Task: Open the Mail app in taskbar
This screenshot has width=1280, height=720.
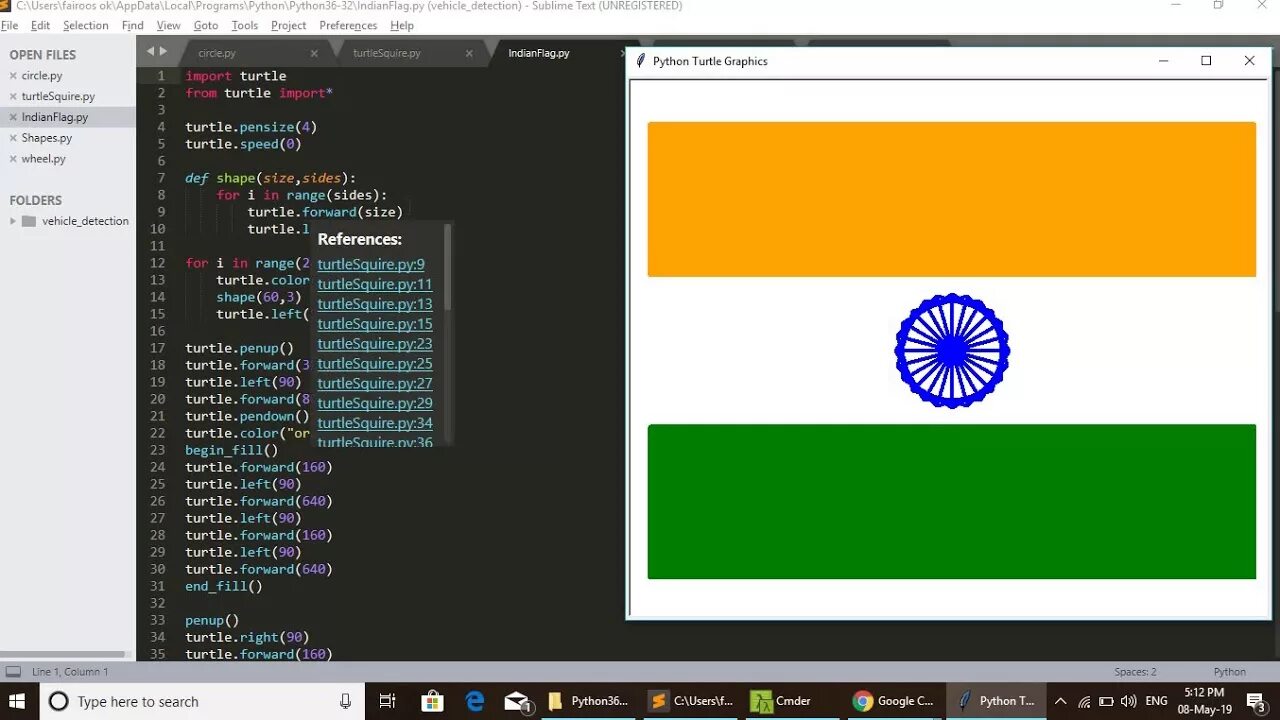Action: (518, 701)
